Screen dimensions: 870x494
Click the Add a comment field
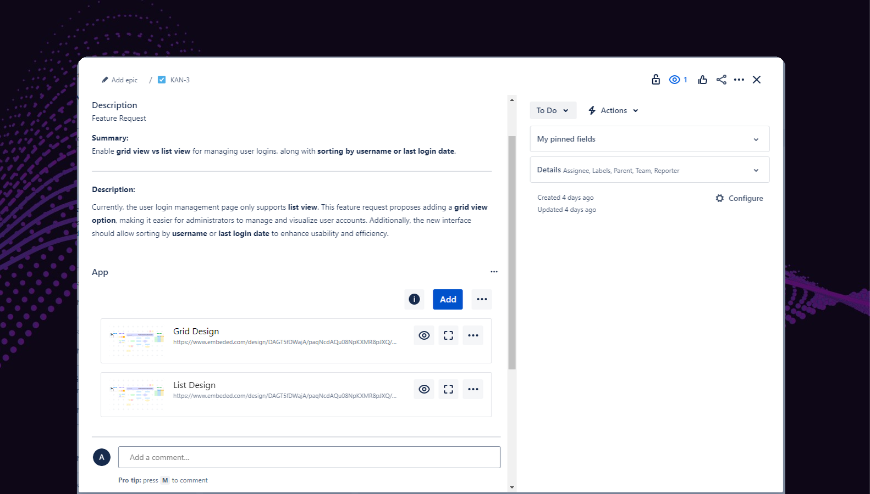point(309,457)
